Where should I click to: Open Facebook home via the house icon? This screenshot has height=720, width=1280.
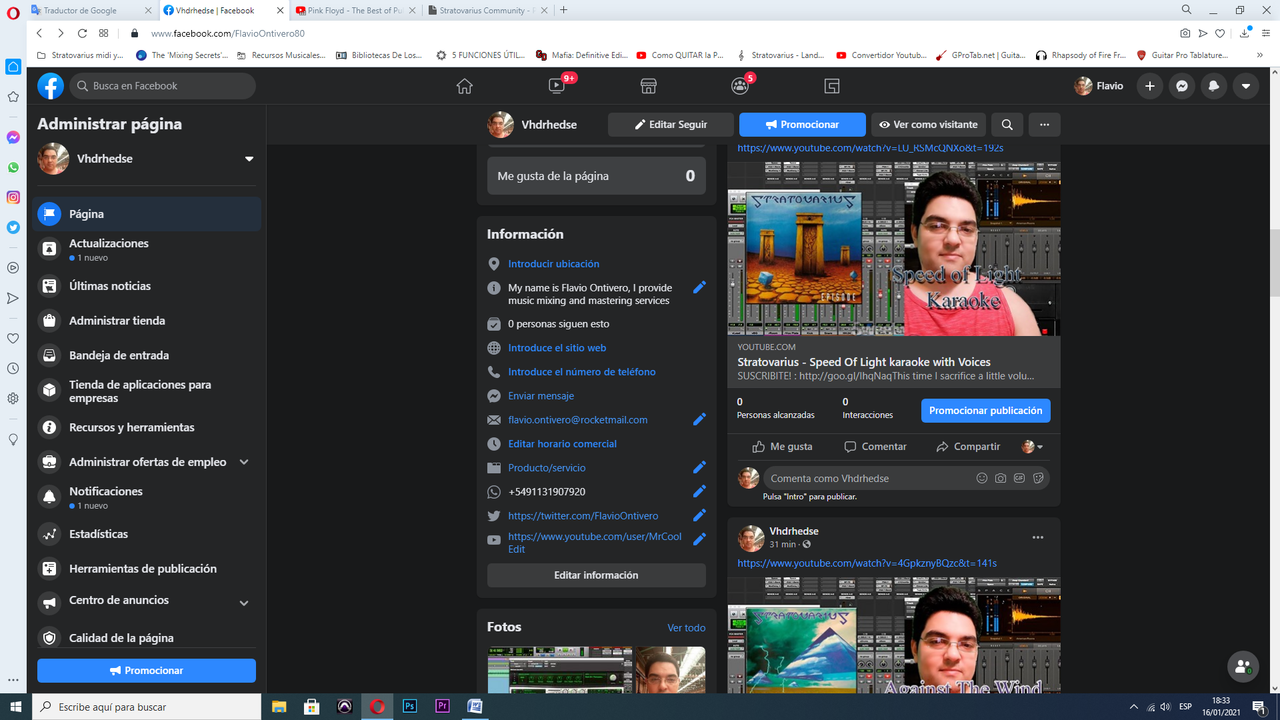point(464,86)
